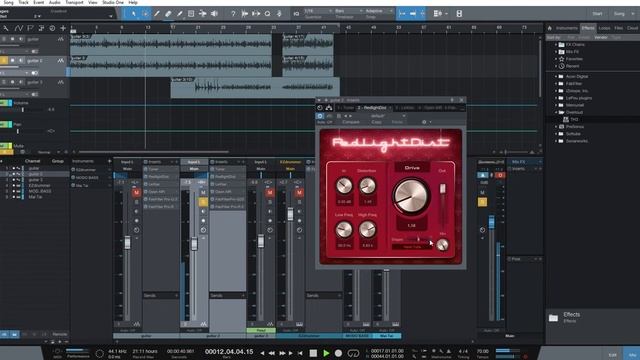Select the Paint tool
640x360 pixels.
179,14
